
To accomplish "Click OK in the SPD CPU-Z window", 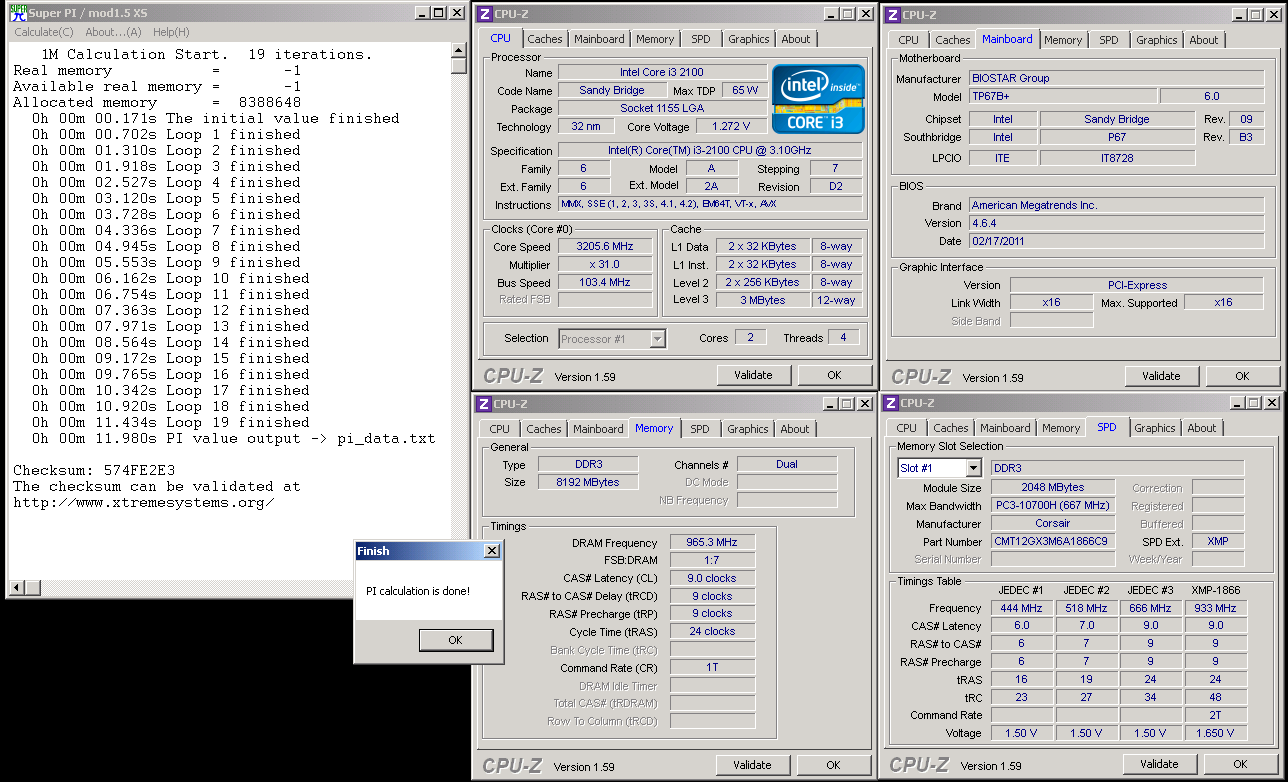I will (1241, 764).
